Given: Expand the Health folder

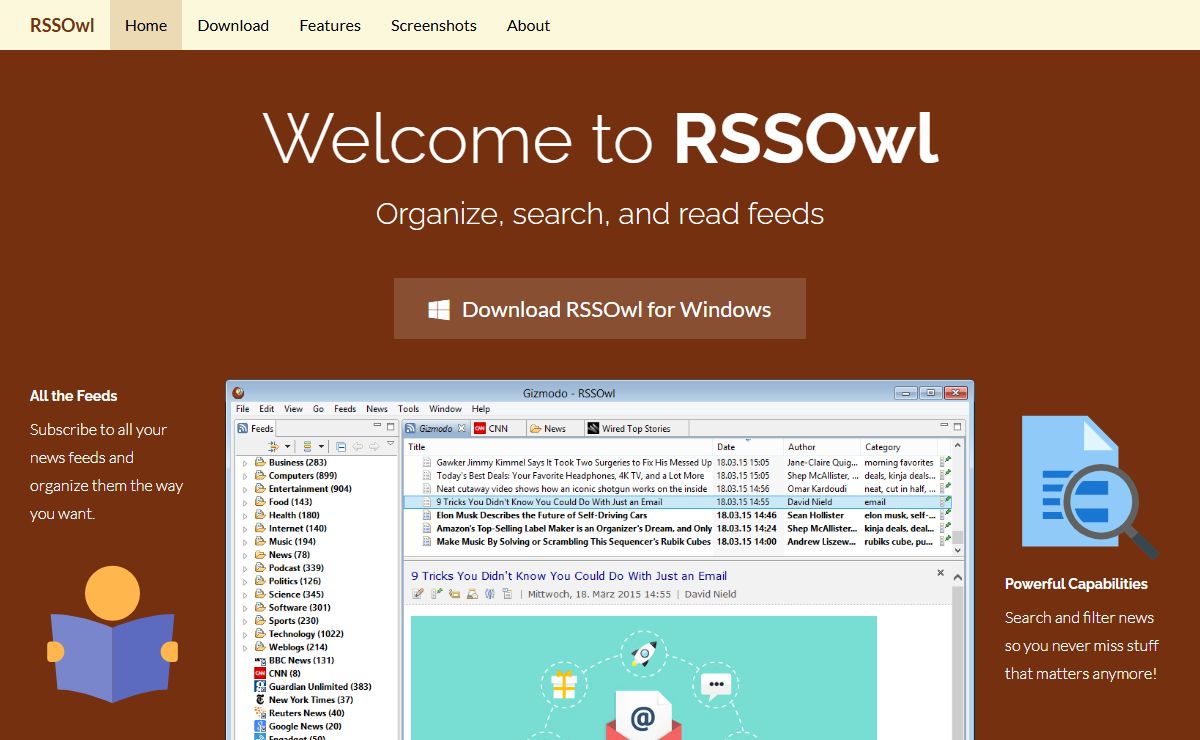Looking at the screenshot, I should 245,515.
